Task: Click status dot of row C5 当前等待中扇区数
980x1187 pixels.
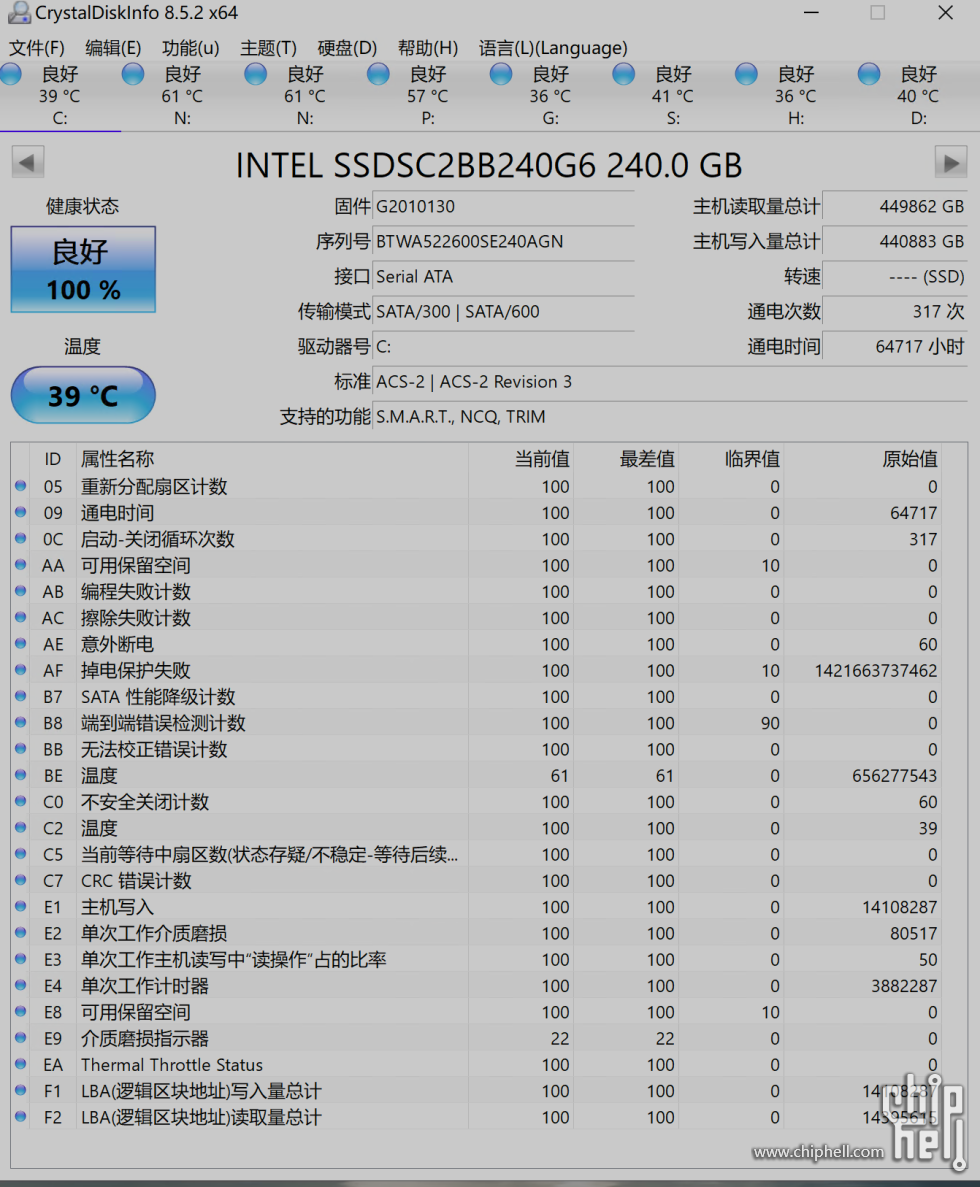Action: point(20,853)
